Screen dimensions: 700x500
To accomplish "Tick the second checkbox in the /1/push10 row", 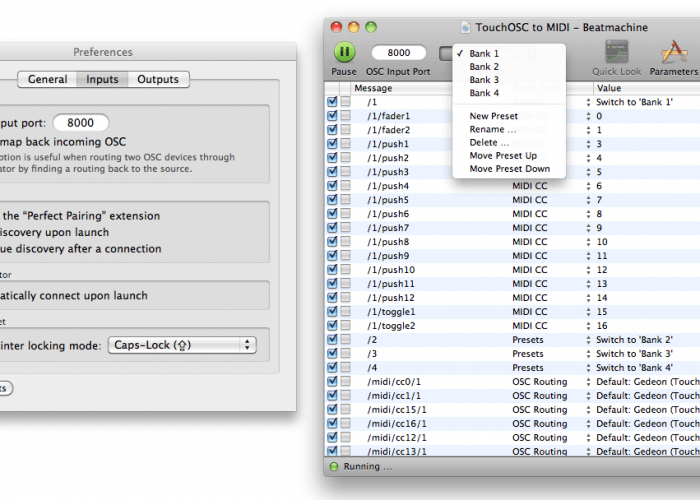I will coord(346,269).
